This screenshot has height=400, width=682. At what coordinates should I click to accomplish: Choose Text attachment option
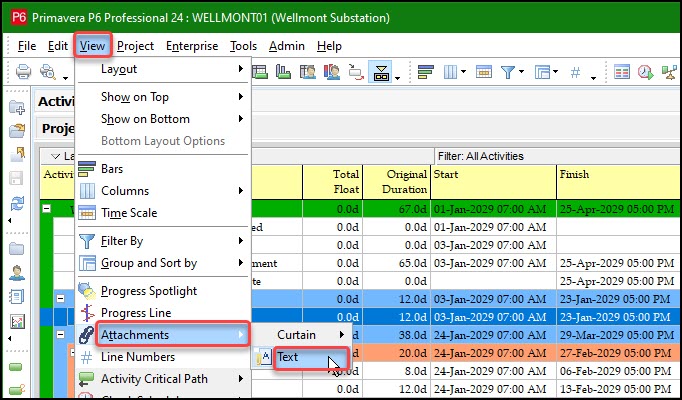click(302, 357)
